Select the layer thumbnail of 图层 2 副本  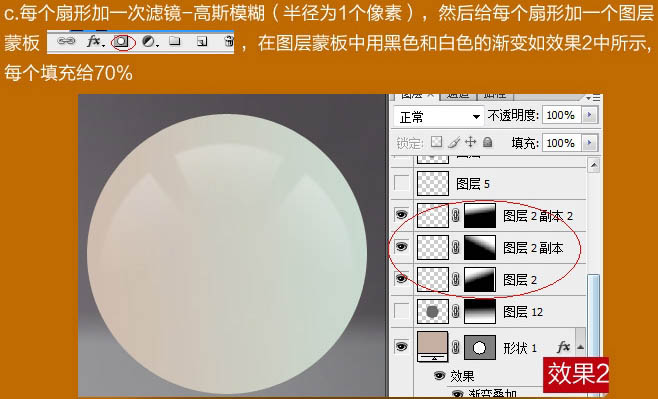[x=433, y=248]
